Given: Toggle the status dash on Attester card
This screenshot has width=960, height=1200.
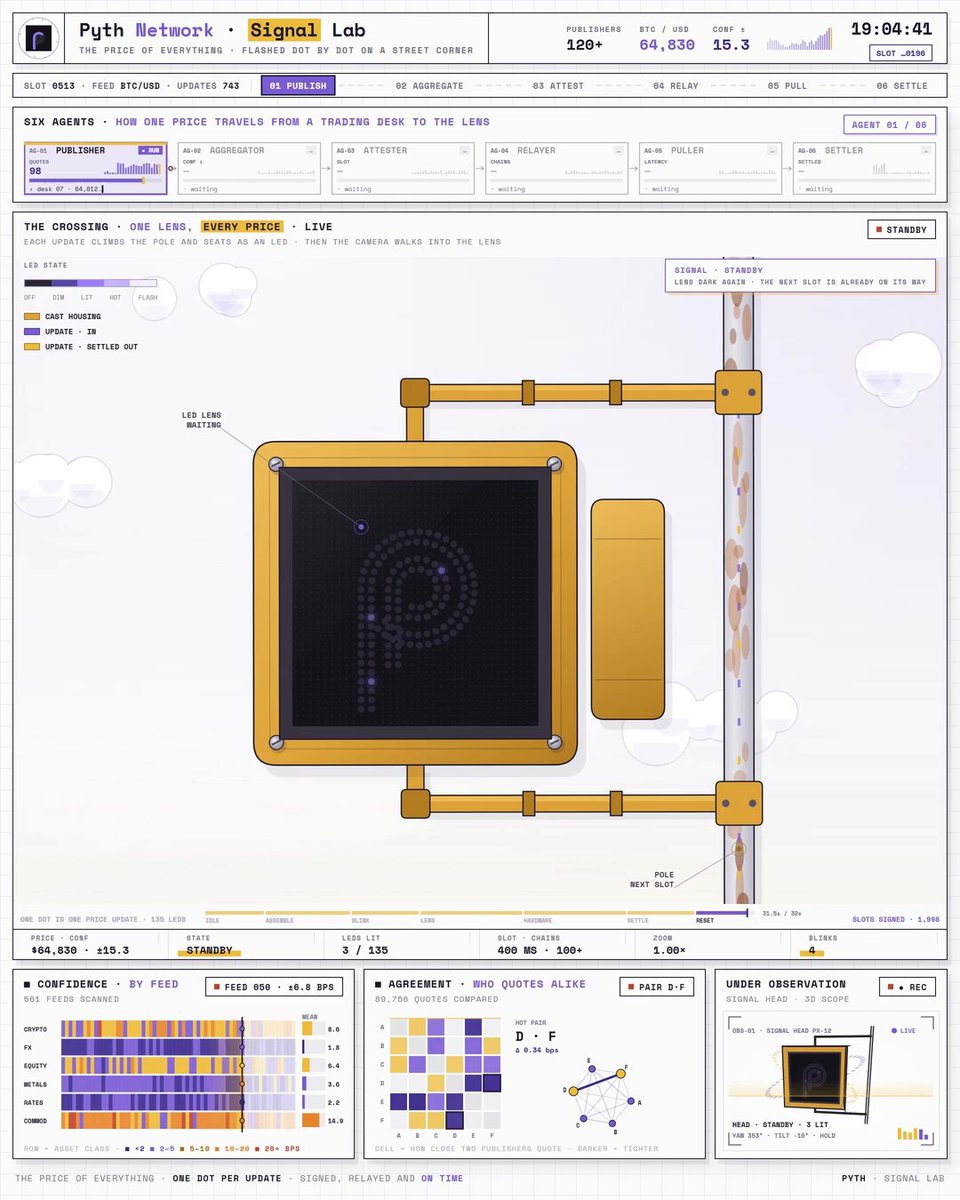Looking at the screenshot, I should click(464, 150).
